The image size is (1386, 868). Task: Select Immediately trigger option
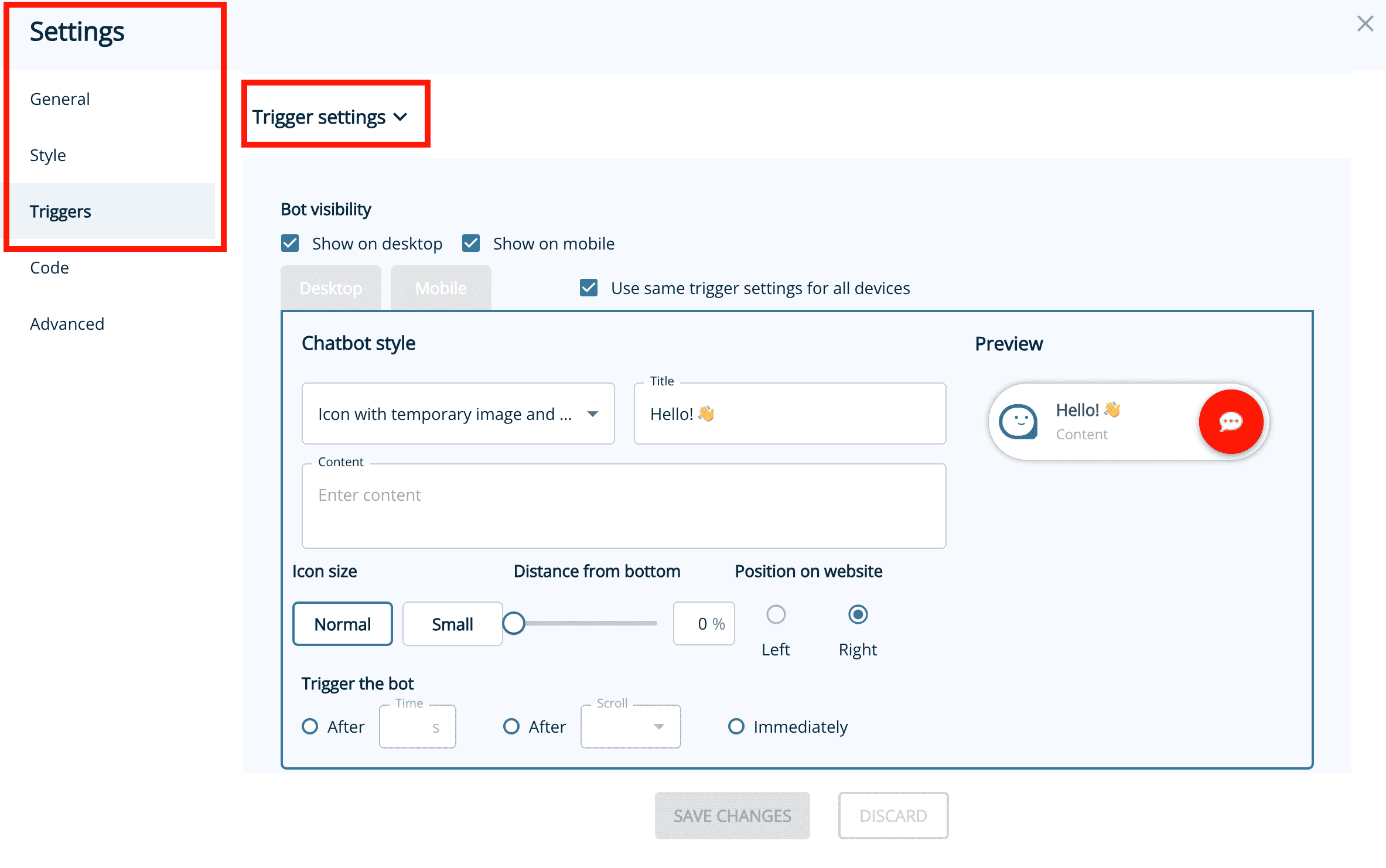tap(736, 726)
